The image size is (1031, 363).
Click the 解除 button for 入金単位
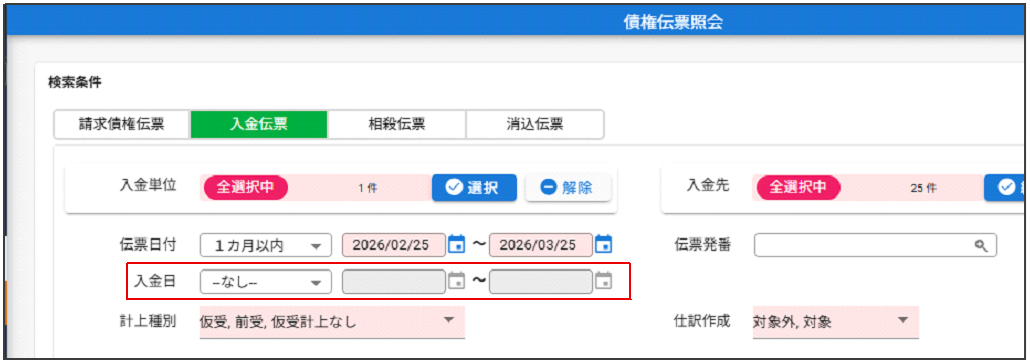pyautogui.click(x=568, y=187)
